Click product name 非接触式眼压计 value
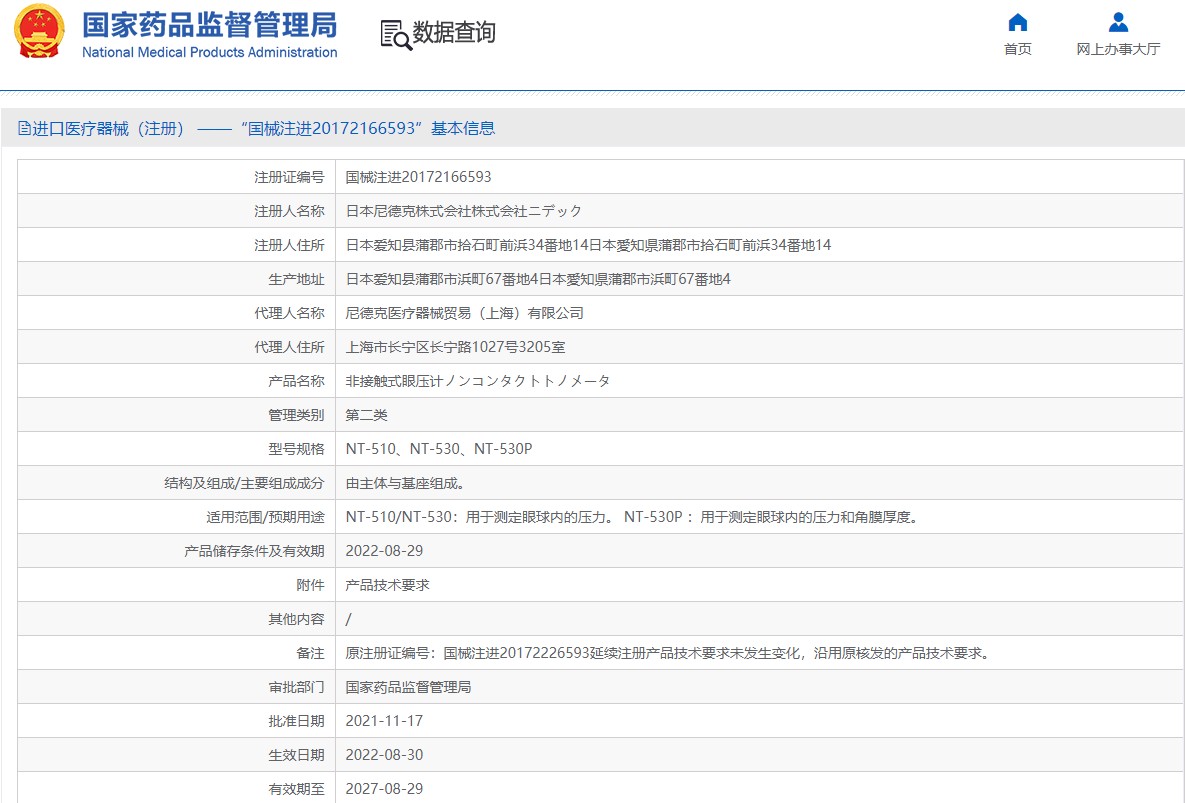1185x803 pixels. pyautogui.click(x=478, y=381)
